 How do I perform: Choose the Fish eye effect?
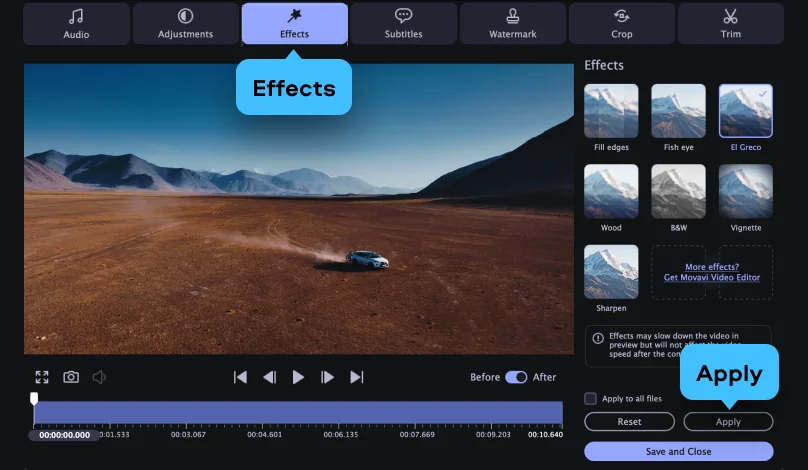point(679,111)
